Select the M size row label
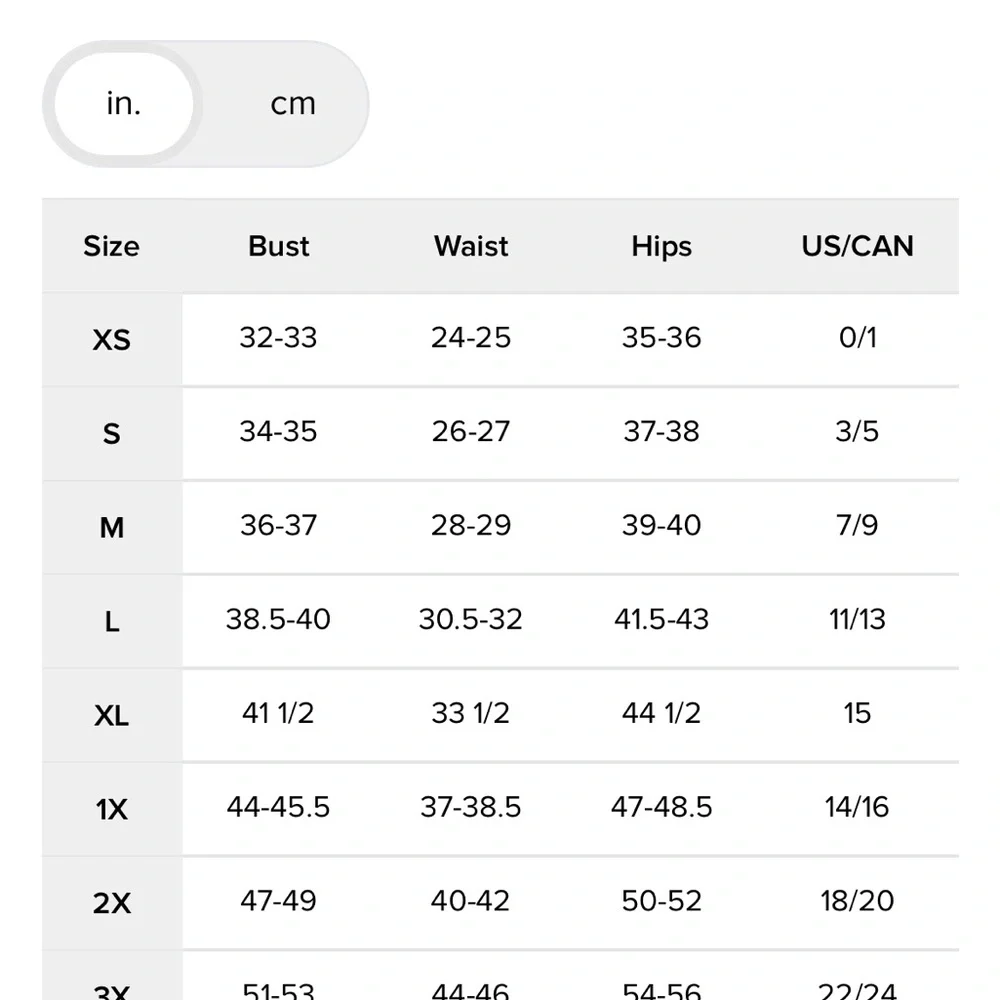Screen dimensions: 1000x1000 [x=112, y=528]
